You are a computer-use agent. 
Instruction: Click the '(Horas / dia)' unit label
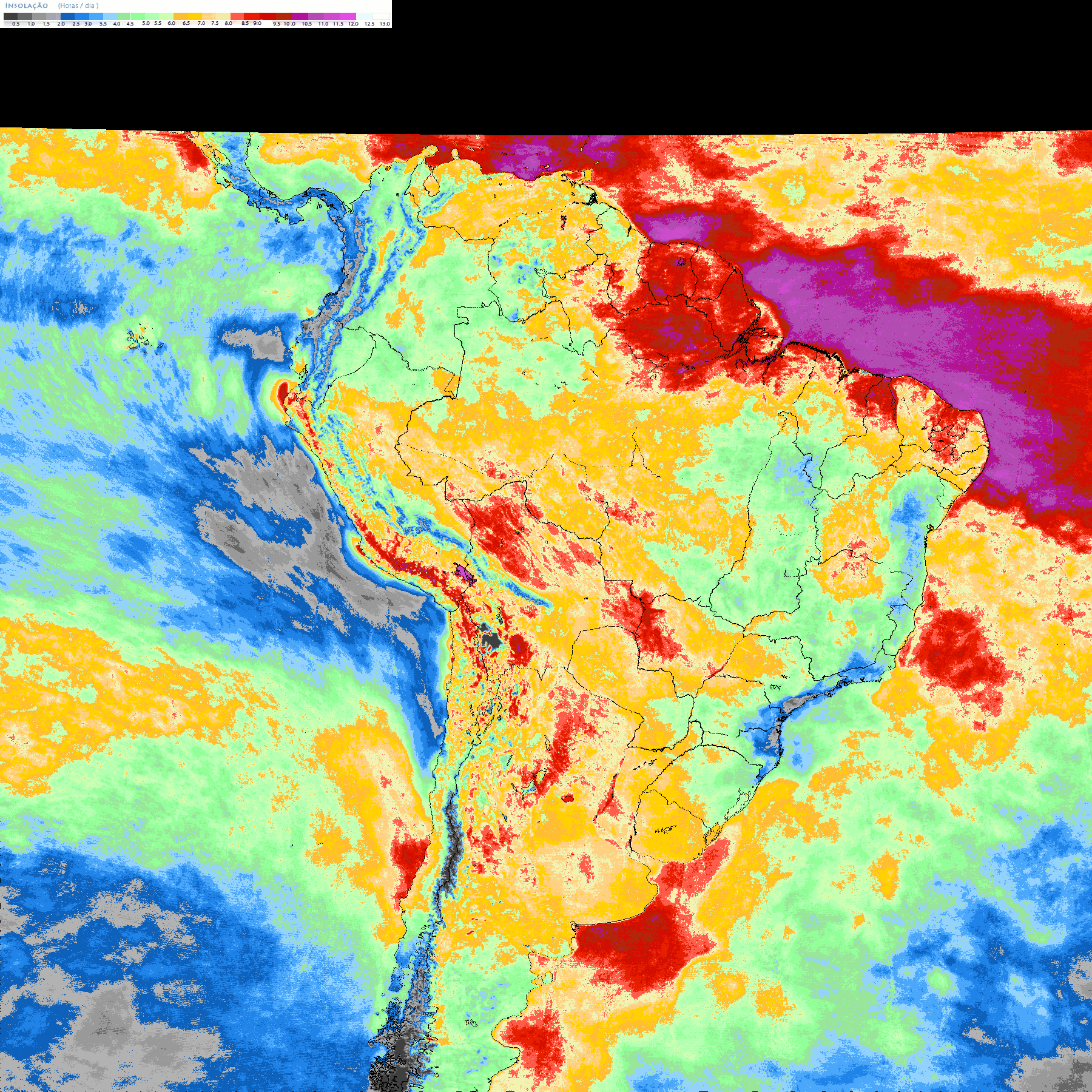coord(78,6)
